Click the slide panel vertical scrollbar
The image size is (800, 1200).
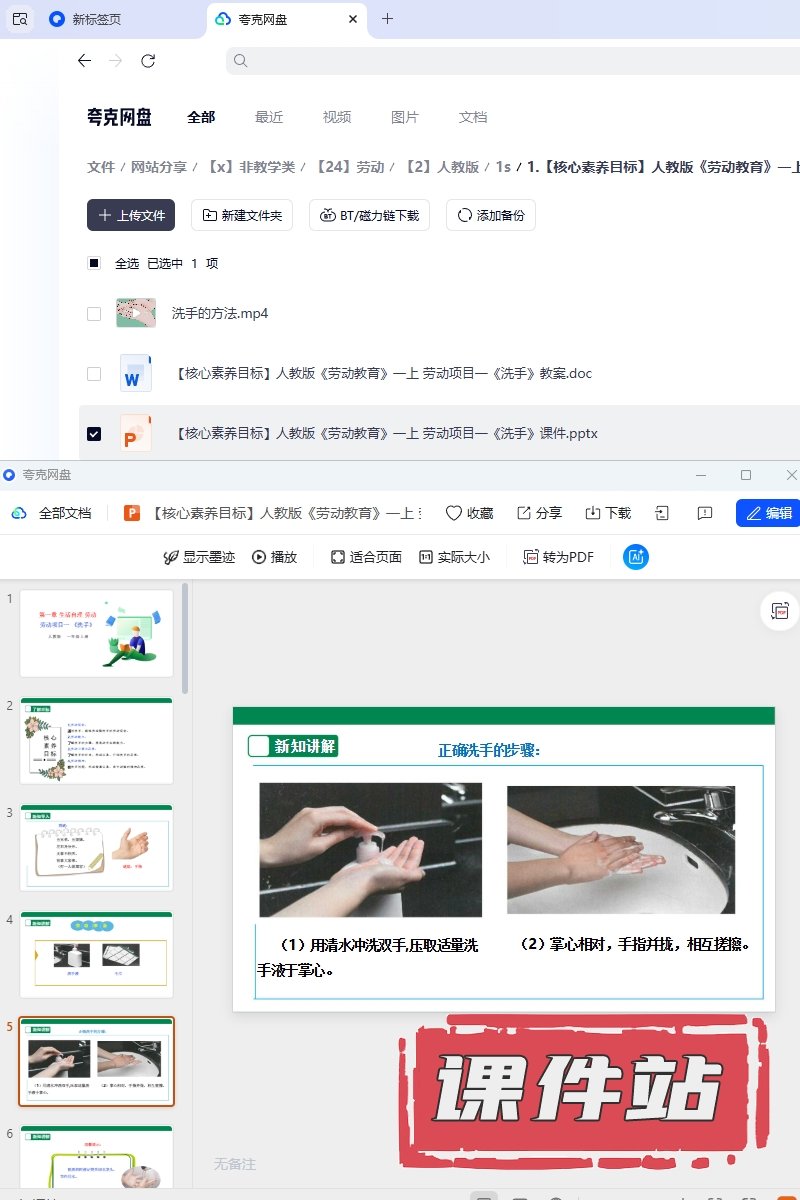tap(186, 640)
